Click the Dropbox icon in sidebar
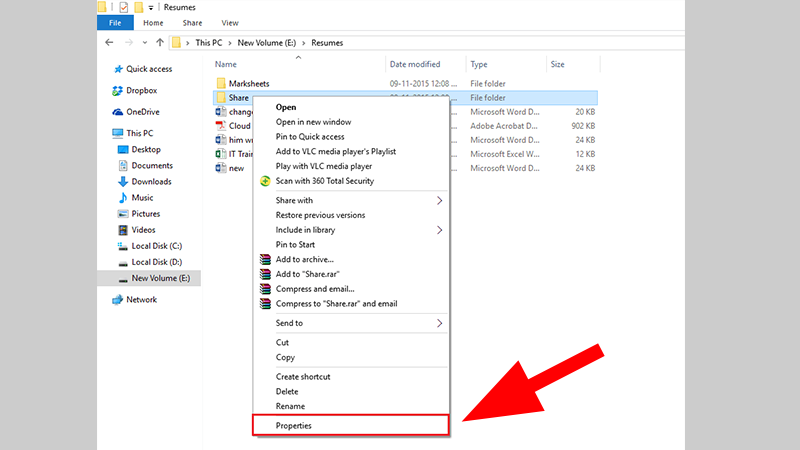This screenshot has height=450, width=800. [117, 91]
